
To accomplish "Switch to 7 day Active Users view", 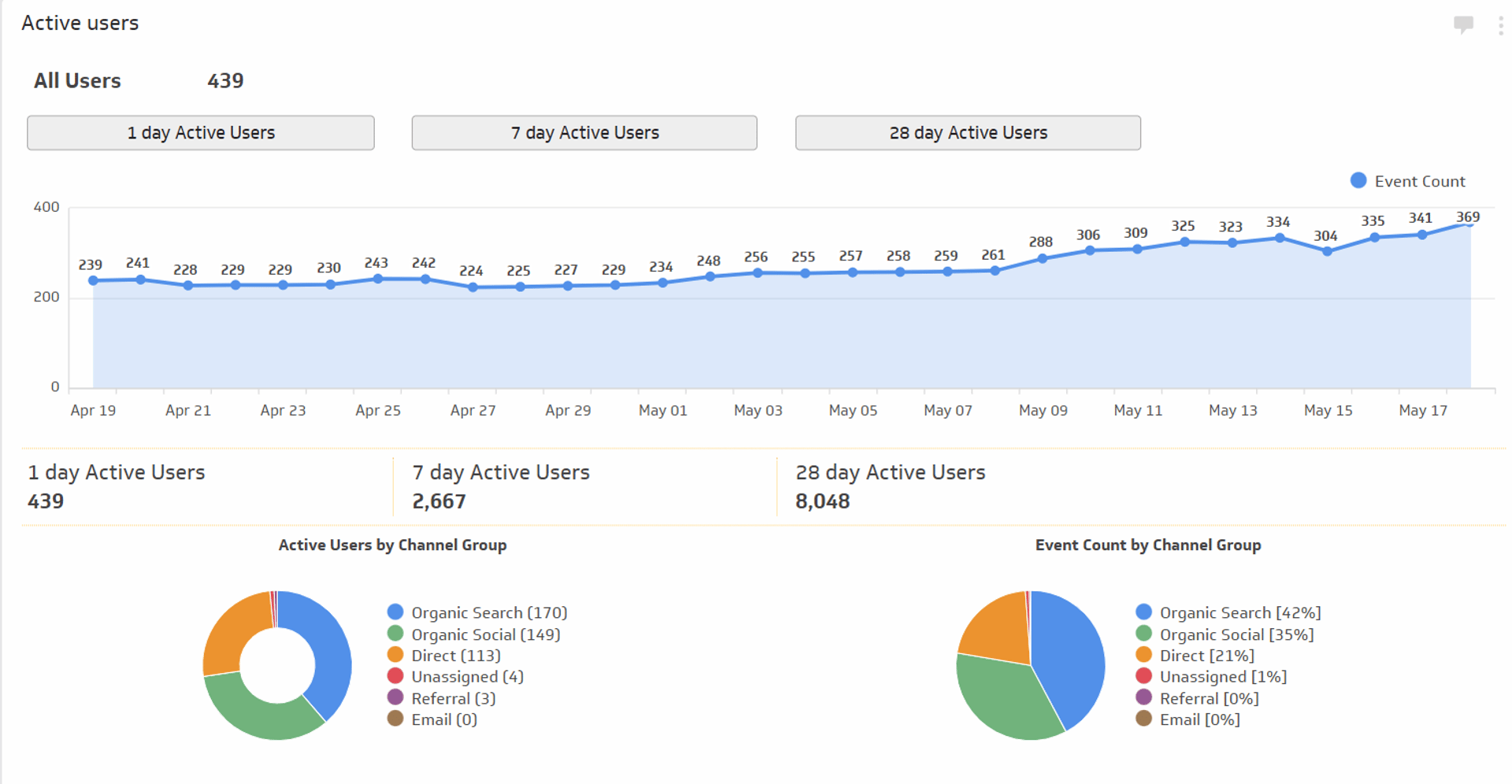I will point(584,132).
